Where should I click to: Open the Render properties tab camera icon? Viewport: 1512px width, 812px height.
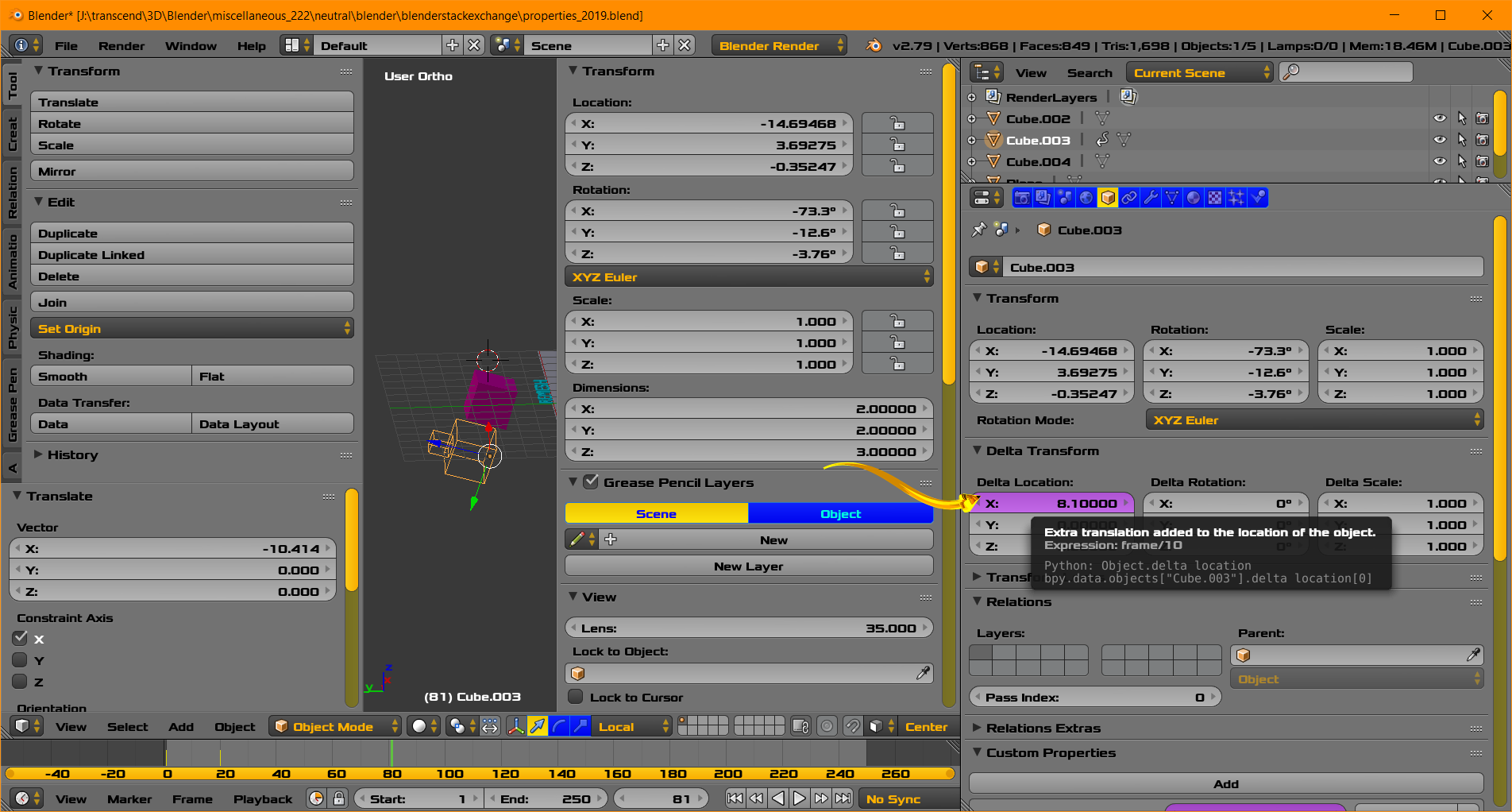coord(1022,198)
